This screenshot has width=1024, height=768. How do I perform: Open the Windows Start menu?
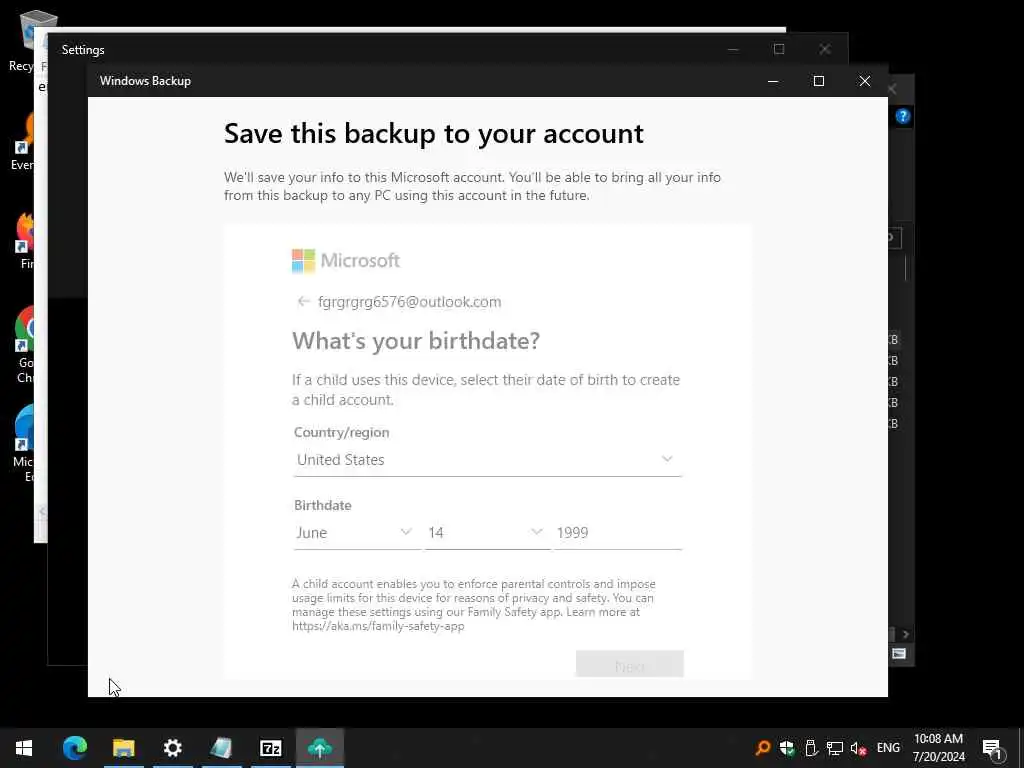click(x=24, y=748)
